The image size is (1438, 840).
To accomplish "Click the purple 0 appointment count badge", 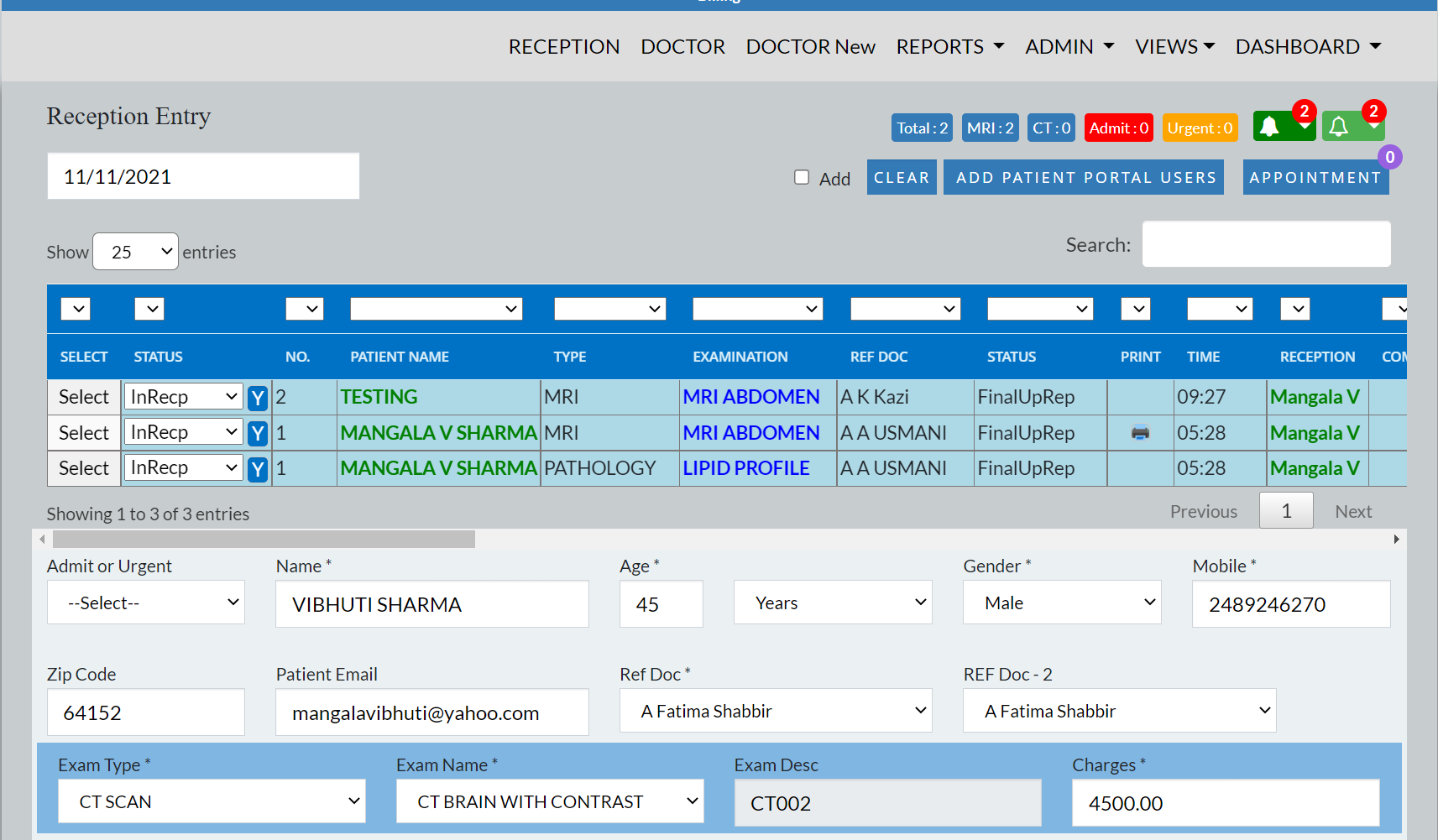I will pos(1390,157).
